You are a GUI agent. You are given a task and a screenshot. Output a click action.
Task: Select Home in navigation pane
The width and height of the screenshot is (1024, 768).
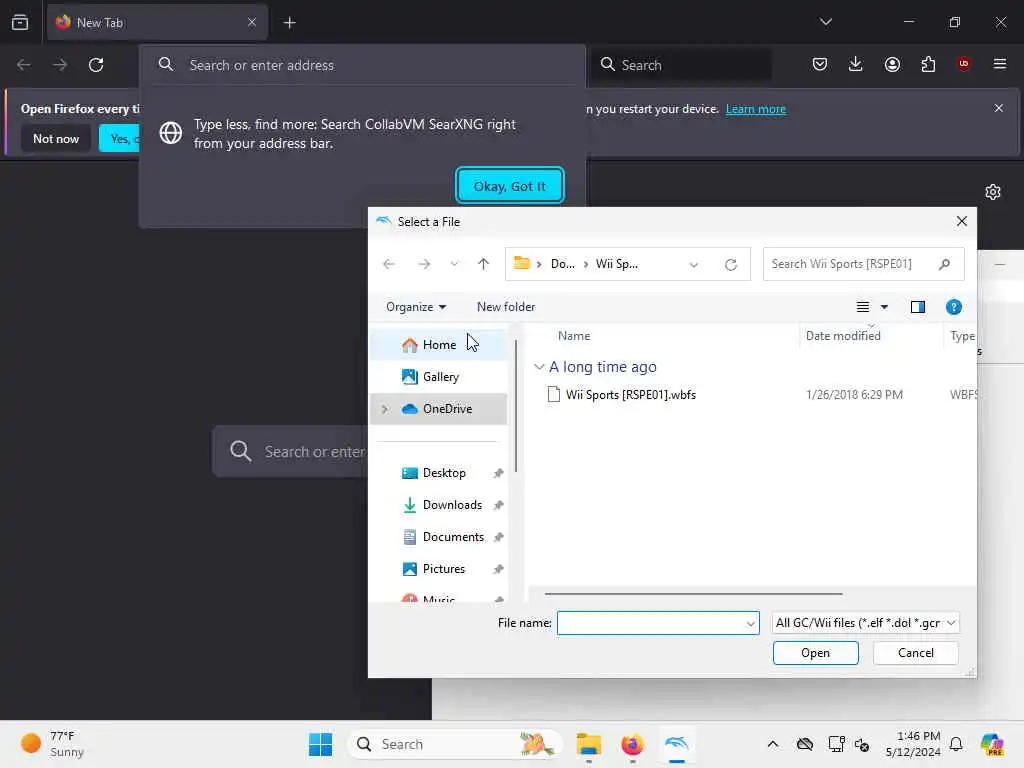(438, 345)
